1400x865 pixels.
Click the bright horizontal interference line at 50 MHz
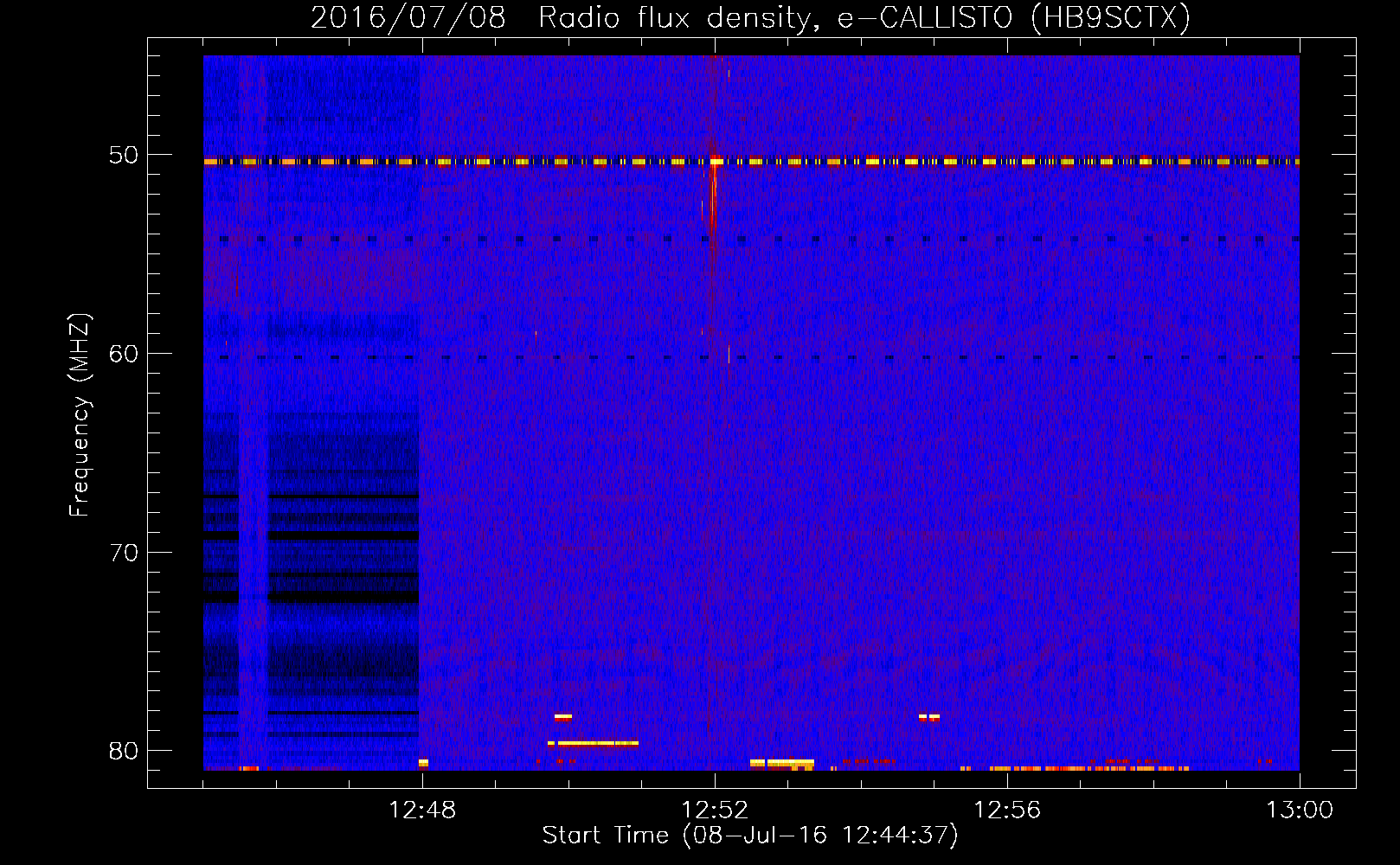(751, 161)
